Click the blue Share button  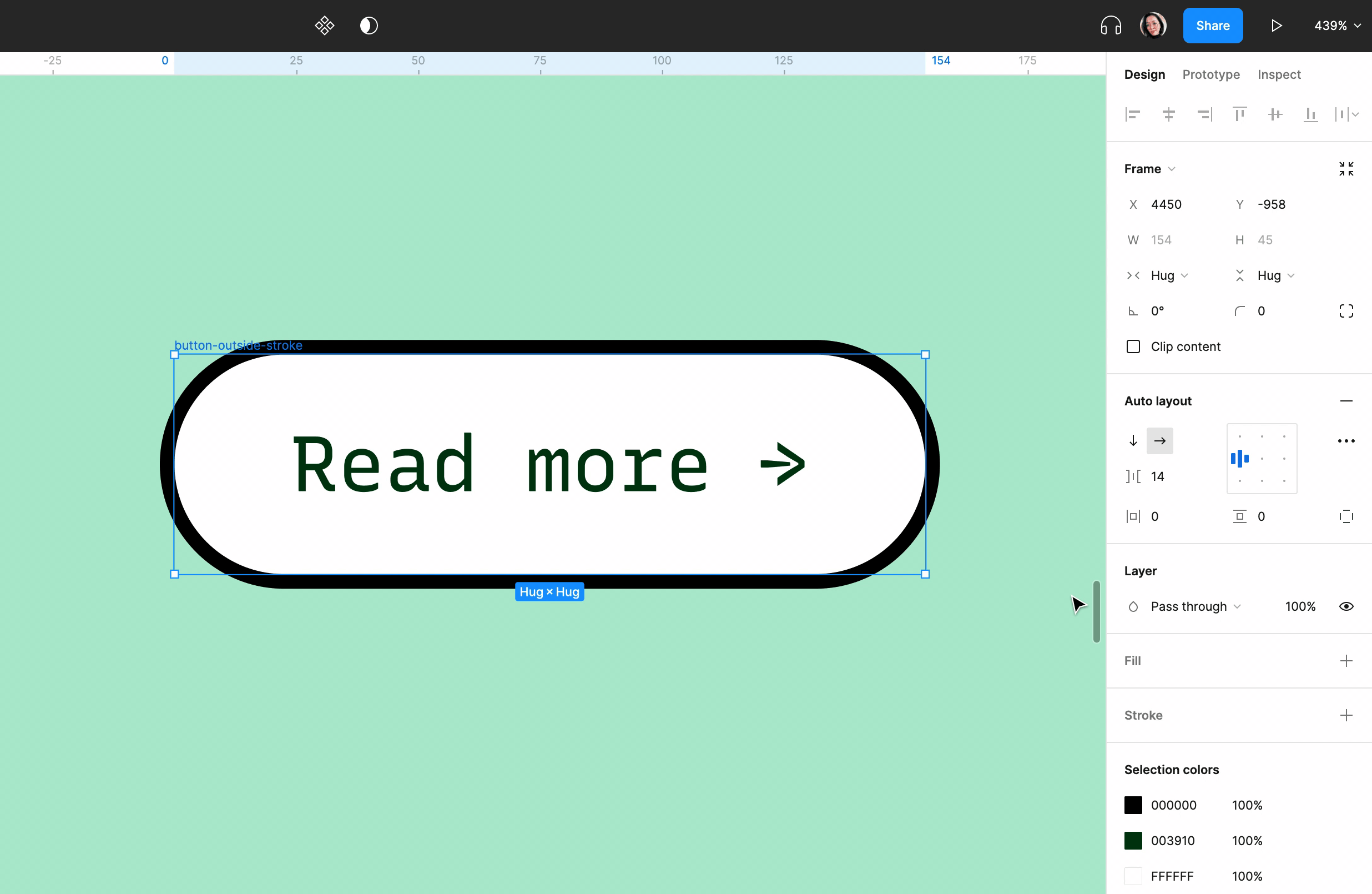click(x=1213, y=26)
